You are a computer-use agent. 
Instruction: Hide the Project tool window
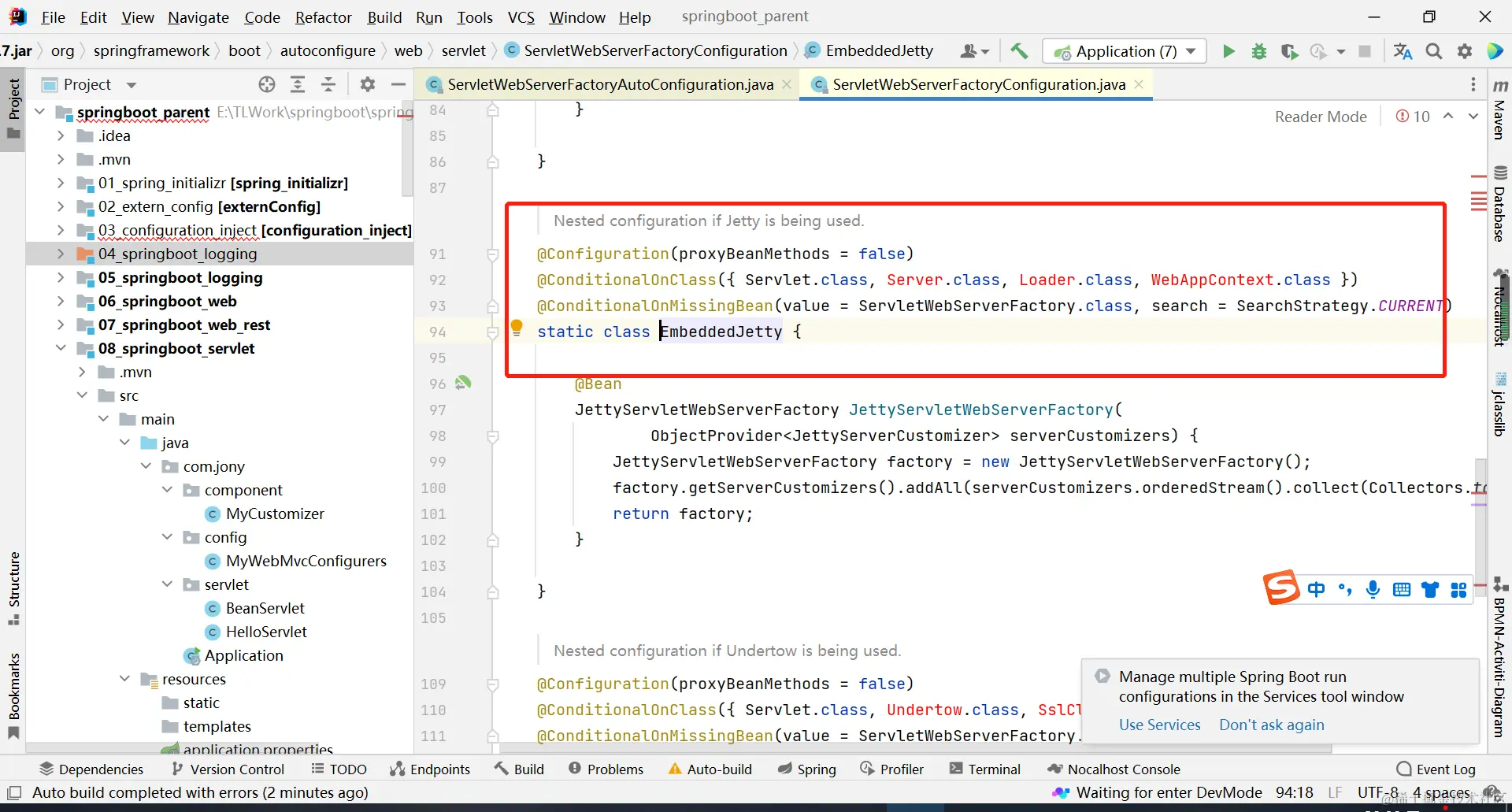pos(398,84)
